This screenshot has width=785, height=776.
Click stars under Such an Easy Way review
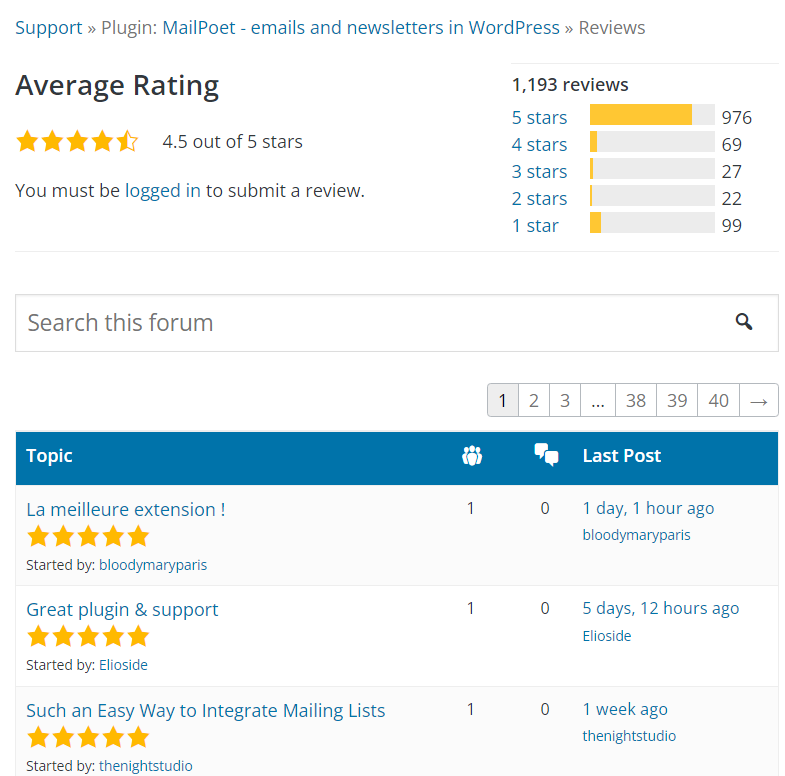pos(88,738)
